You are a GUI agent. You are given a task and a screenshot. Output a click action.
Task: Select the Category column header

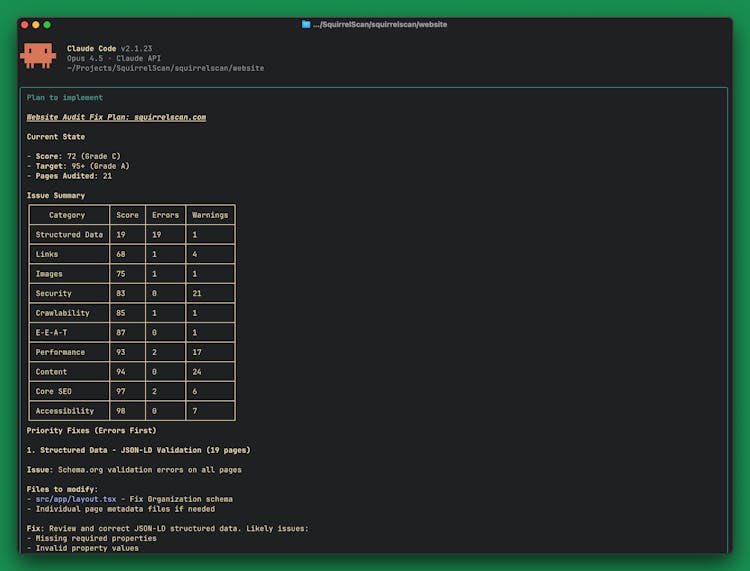pos(67,215)
